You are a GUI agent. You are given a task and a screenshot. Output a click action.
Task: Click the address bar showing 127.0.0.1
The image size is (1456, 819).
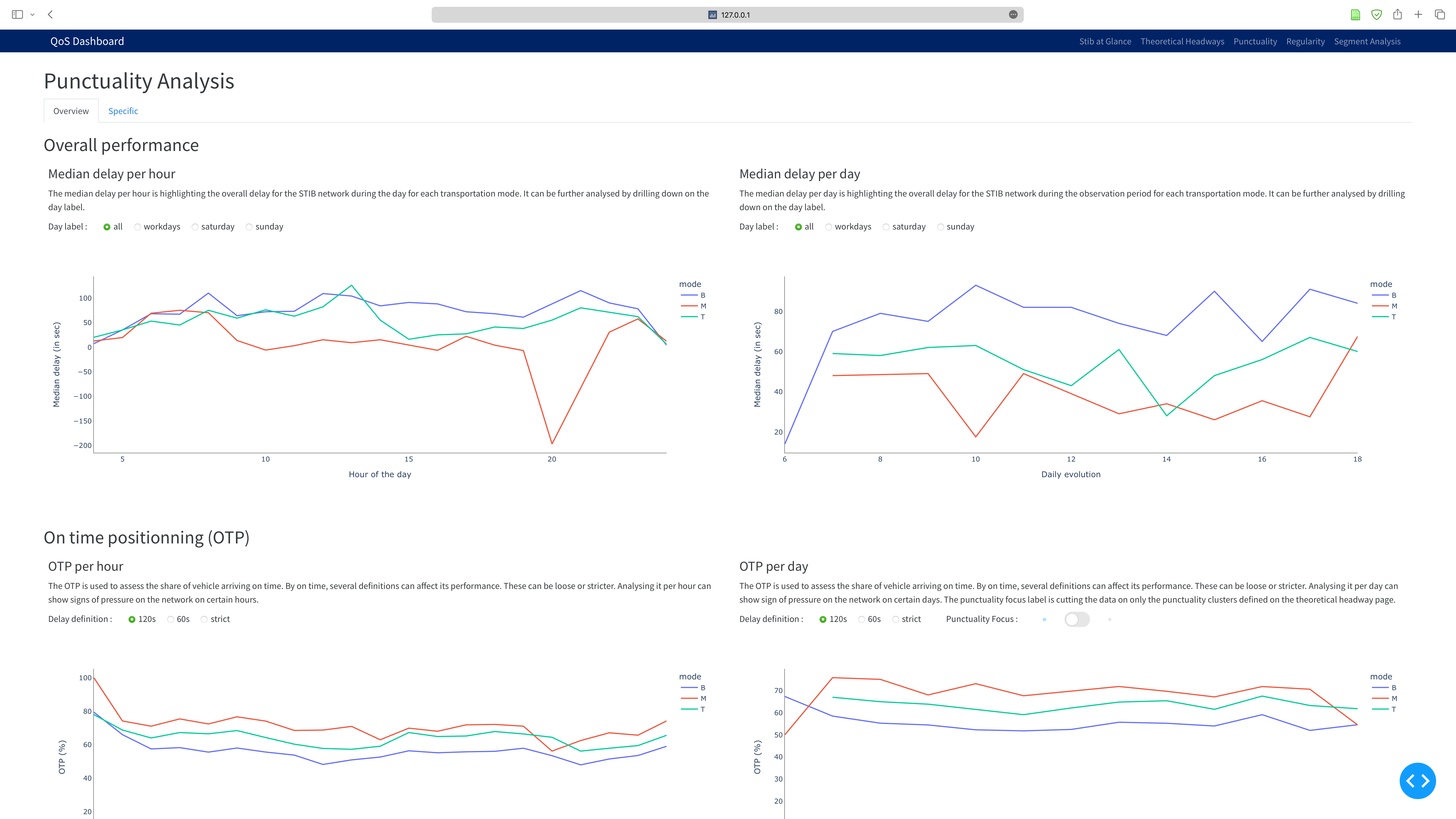tap(727, 15)
